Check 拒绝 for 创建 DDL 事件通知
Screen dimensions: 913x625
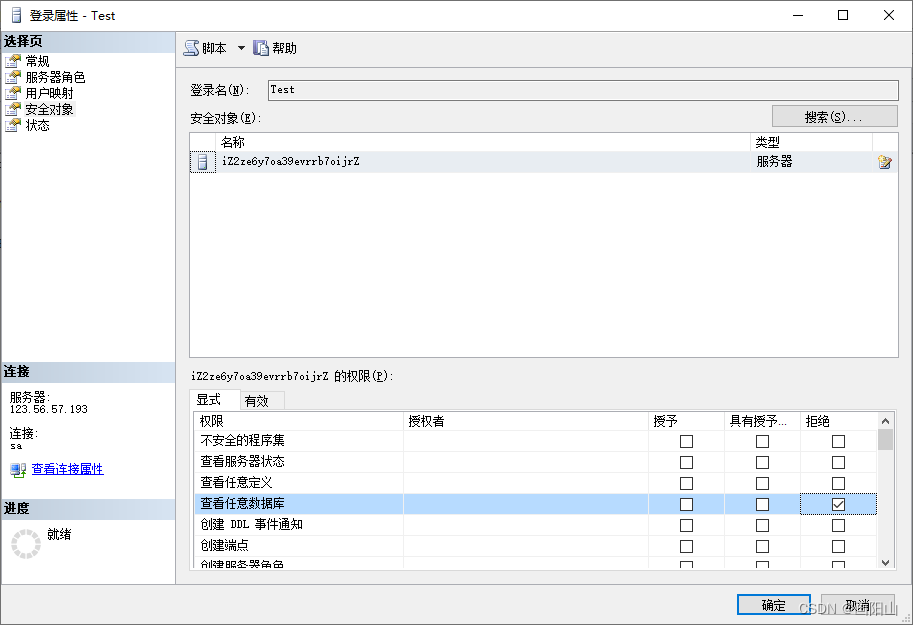838,525
